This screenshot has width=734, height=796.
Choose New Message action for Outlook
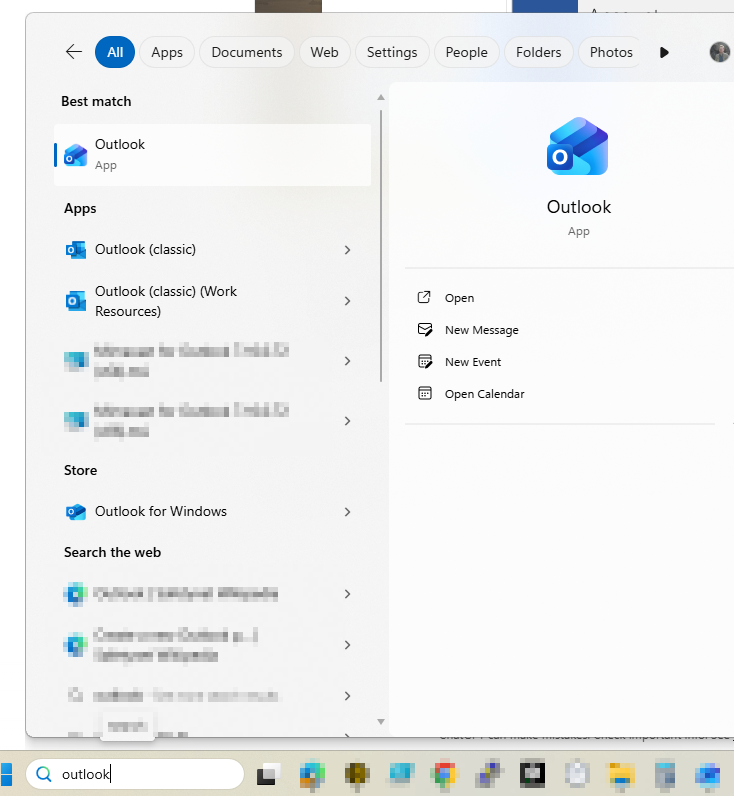481,330
